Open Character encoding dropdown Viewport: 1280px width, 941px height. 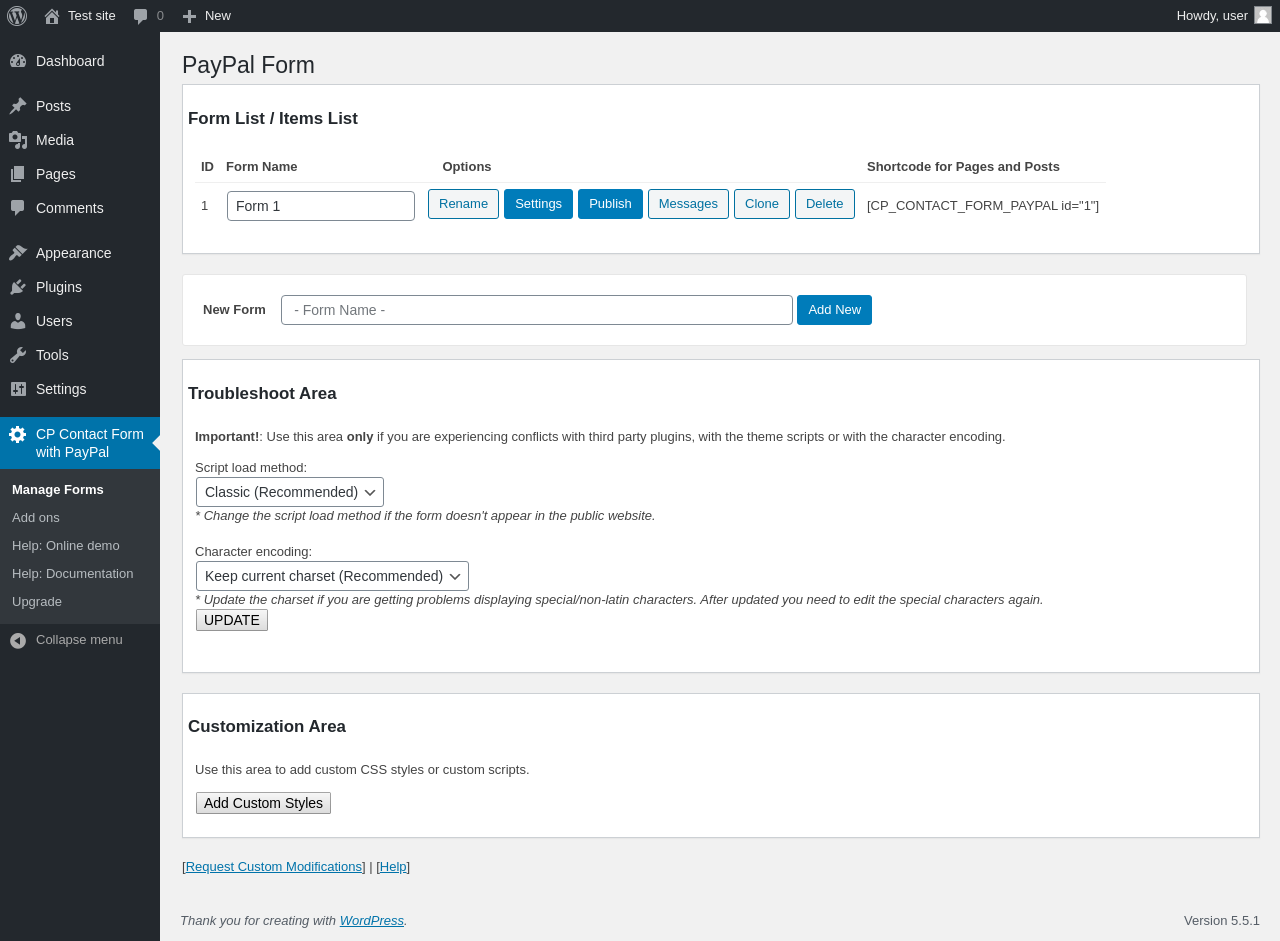click(332, 576)
